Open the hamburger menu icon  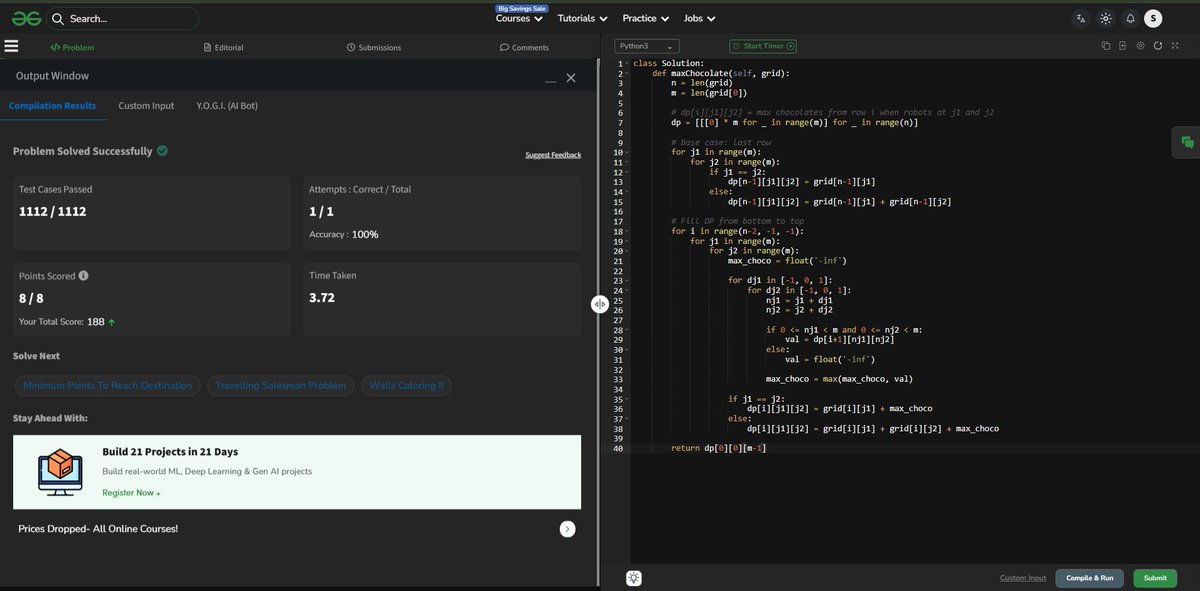[12, 46]
